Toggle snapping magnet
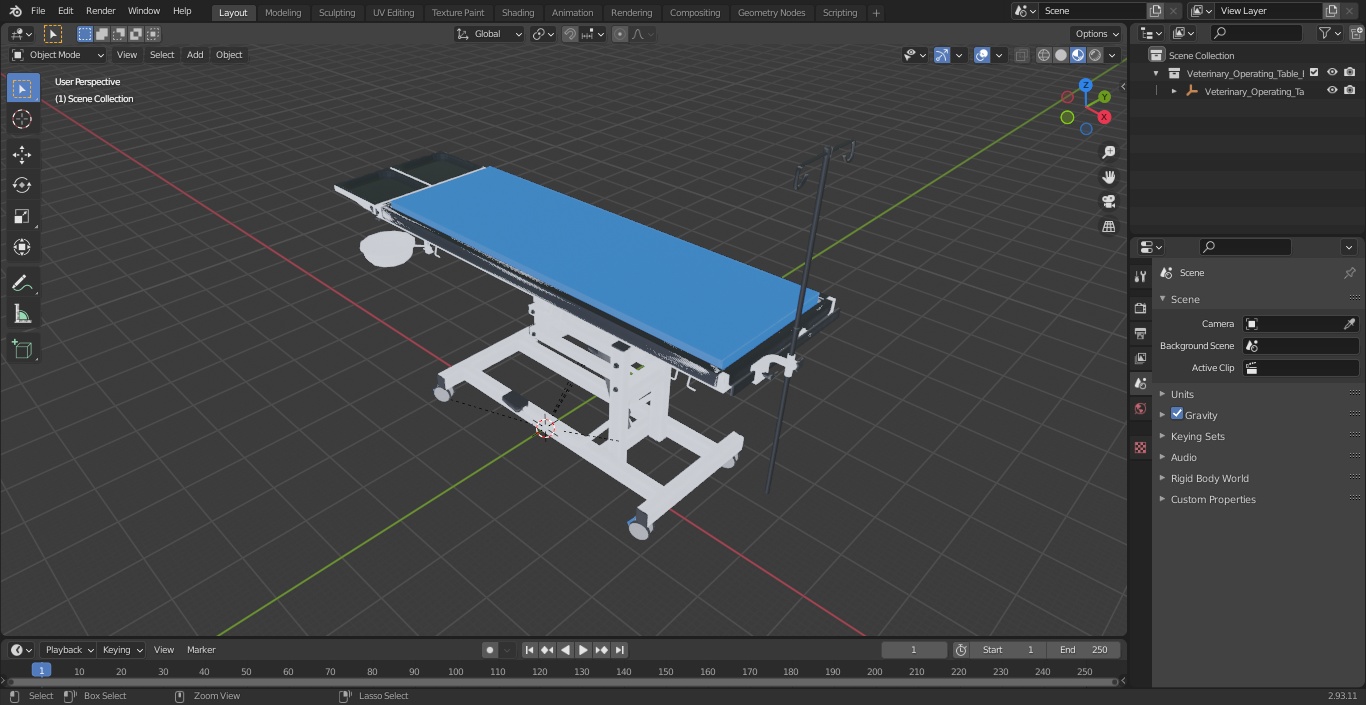The image size is (1366, 705). pos(570,34)
